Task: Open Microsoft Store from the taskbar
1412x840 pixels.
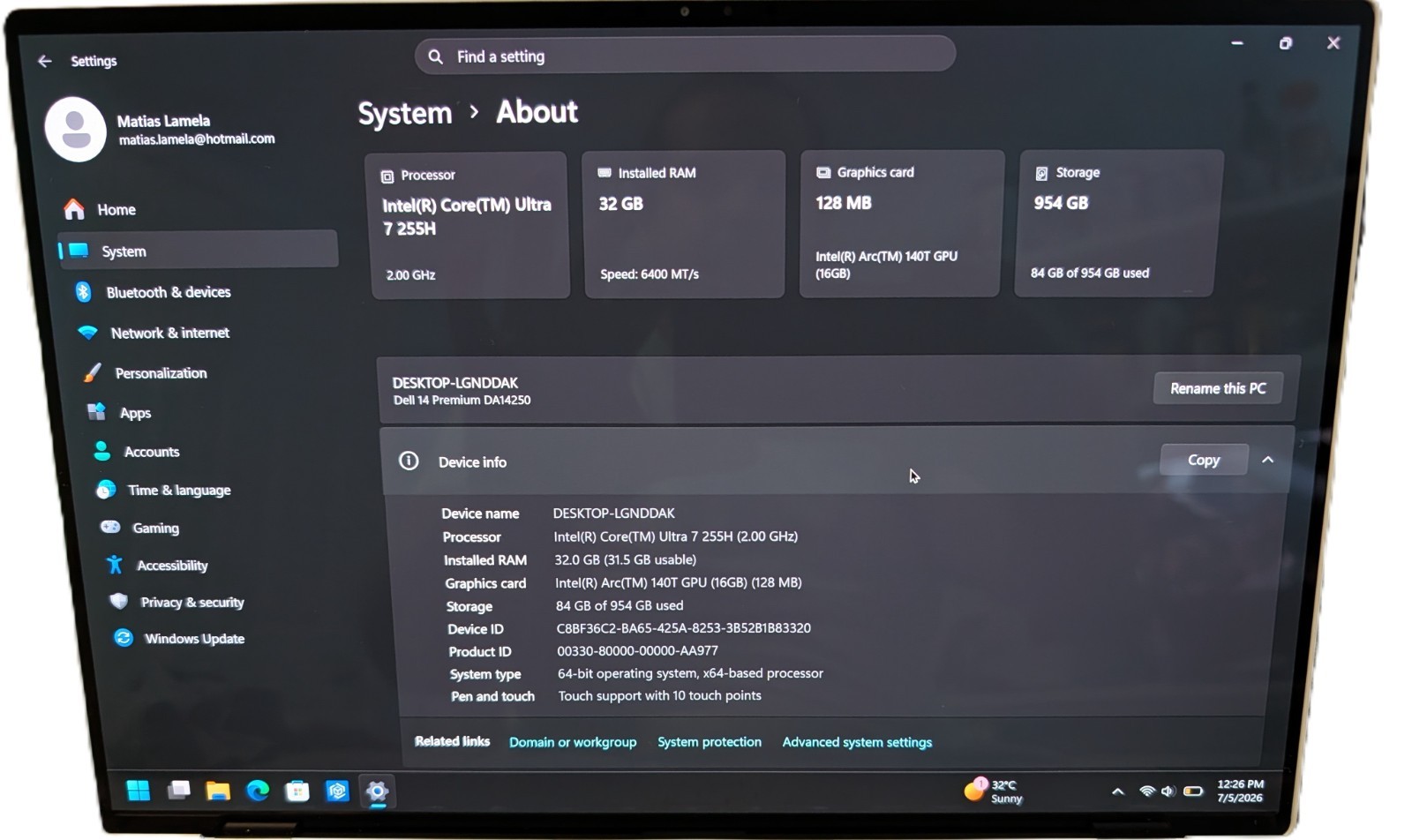Action: point(297,791)
